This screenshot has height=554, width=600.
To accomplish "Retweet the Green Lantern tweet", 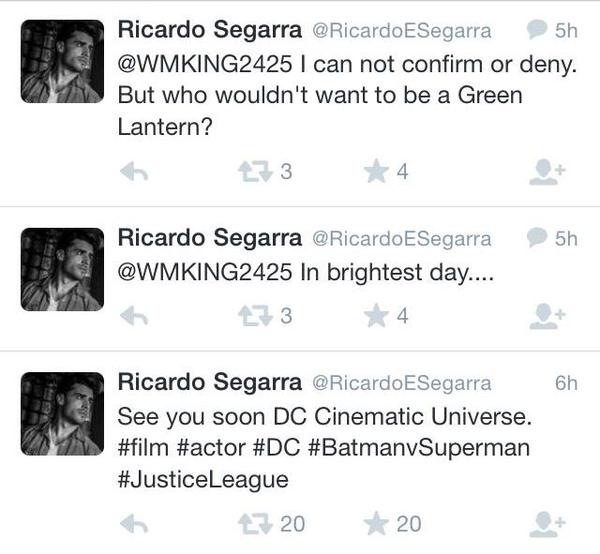I will pos(252,173).
